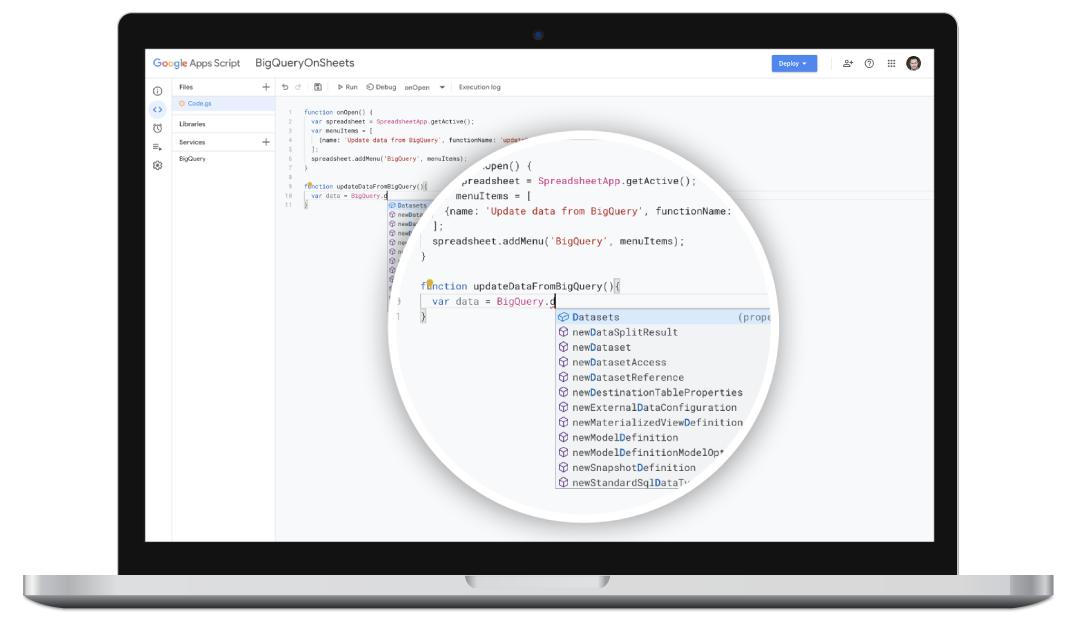The height and width of the screenshot is (624, 1077).
Task: Redo the edit in toolbar
Action: [x=298, y=87]
